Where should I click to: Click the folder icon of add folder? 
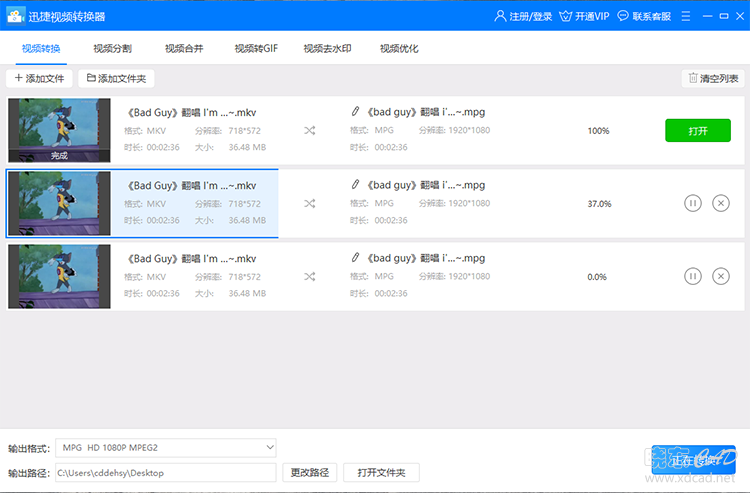coord(91,78)
